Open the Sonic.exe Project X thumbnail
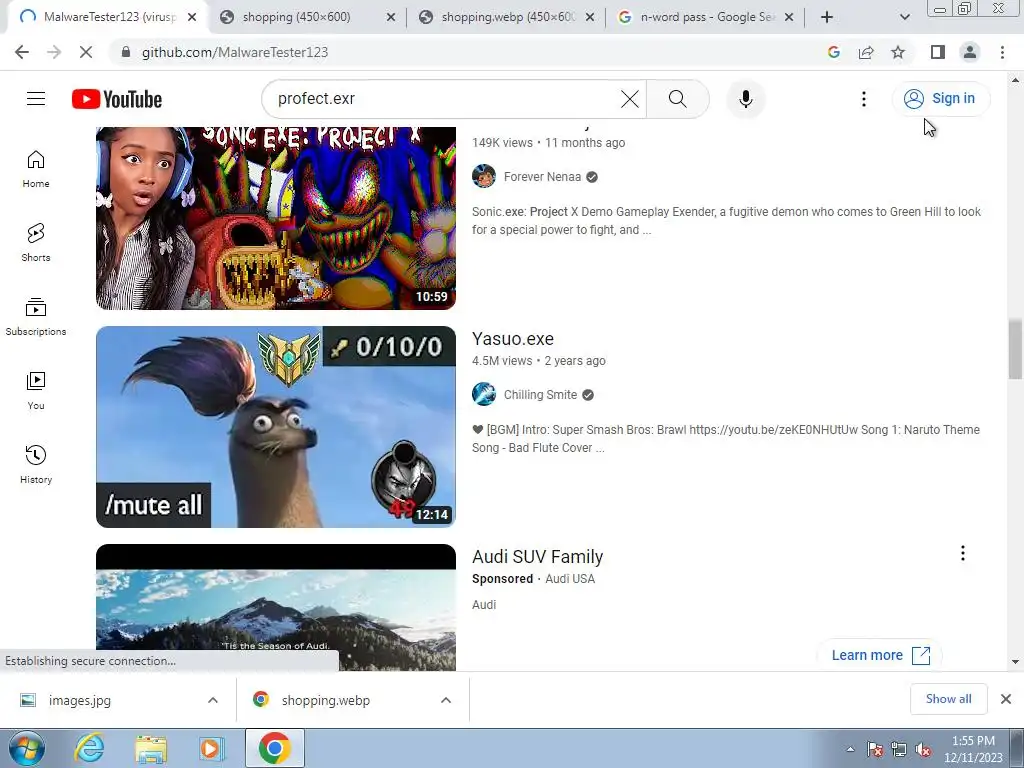 click(276, 218)
